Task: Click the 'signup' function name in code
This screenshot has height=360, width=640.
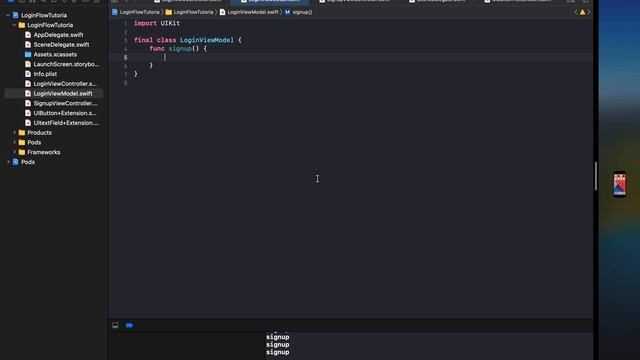Action: [x=180, y=49]
